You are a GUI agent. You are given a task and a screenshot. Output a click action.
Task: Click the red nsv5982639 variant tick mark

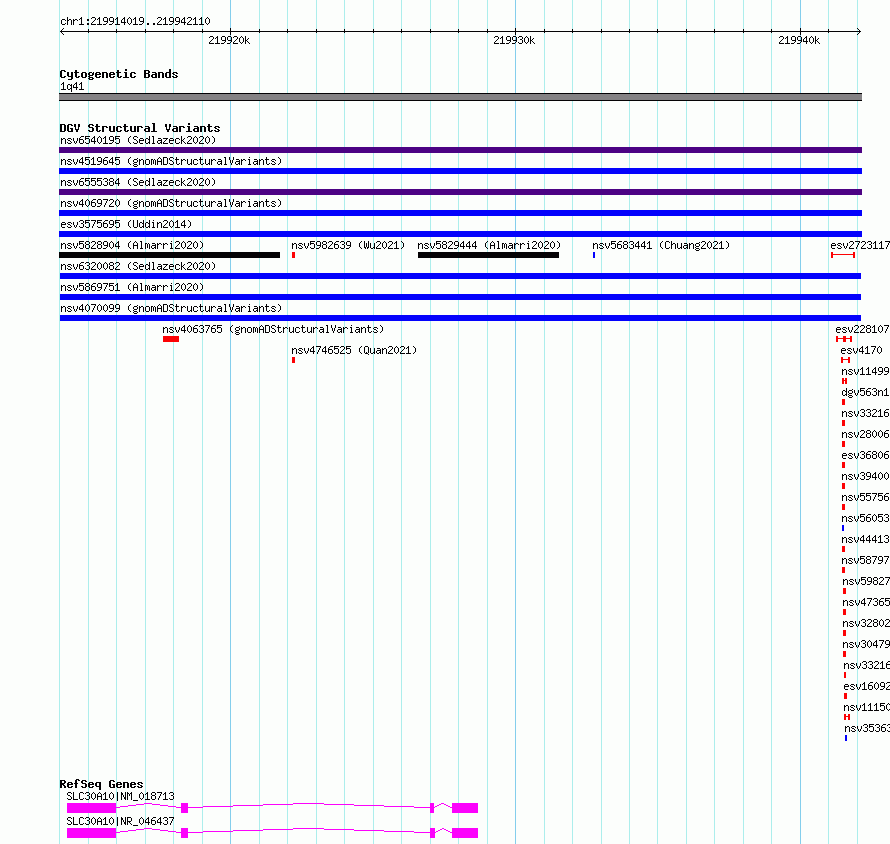click(293, 255)
